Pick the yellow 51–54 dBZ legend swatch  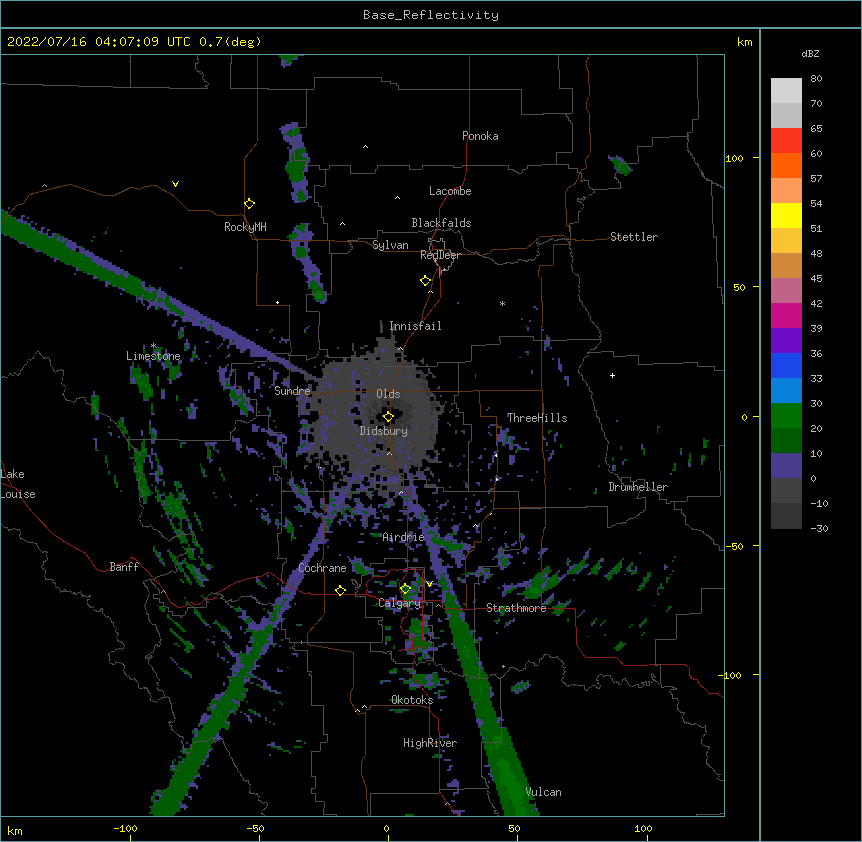coord(786,215)
